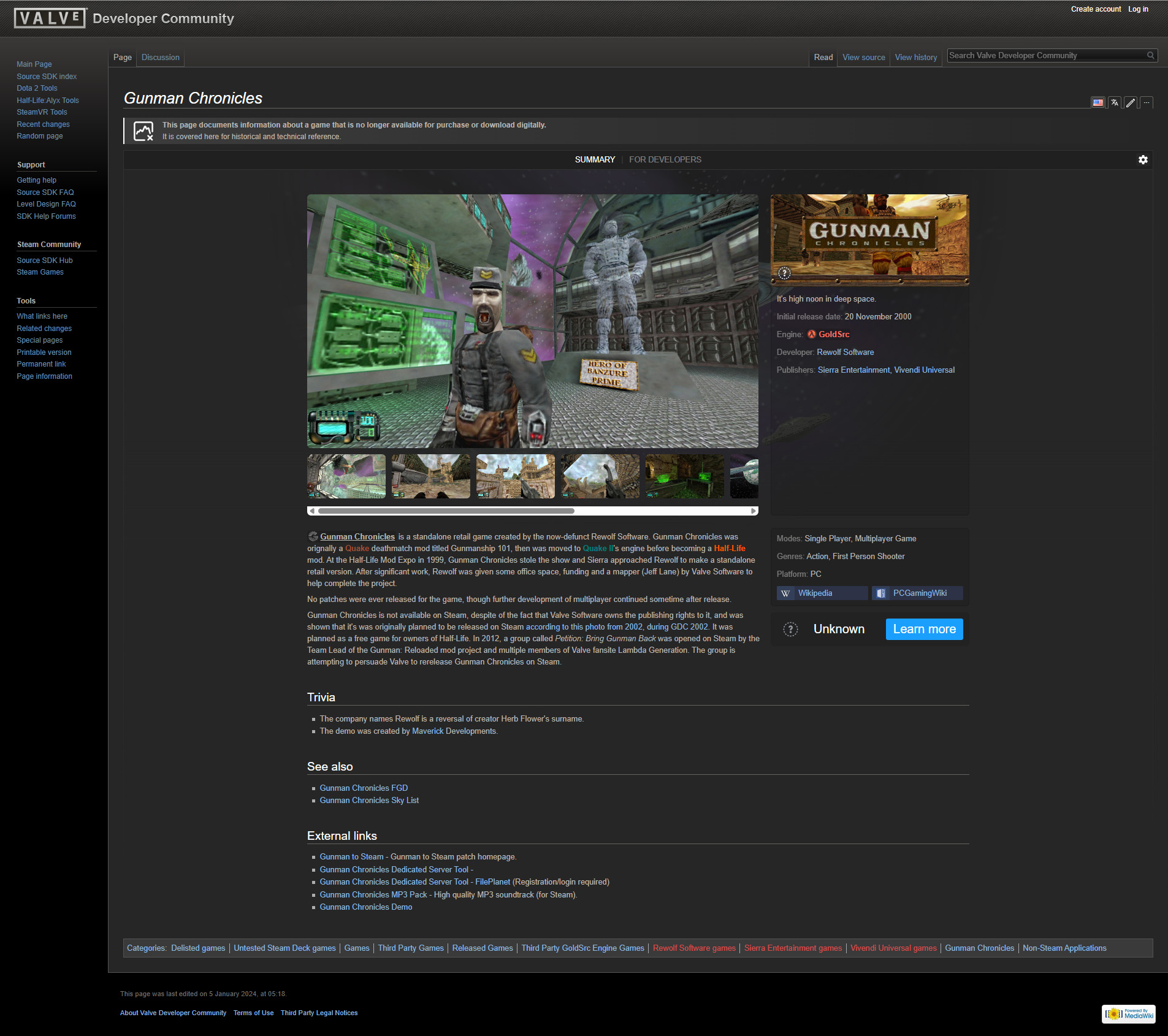This screenshot has height=1036, width=1168.
Task: Click the pencil edit icon
Action: coord(1131,102)
